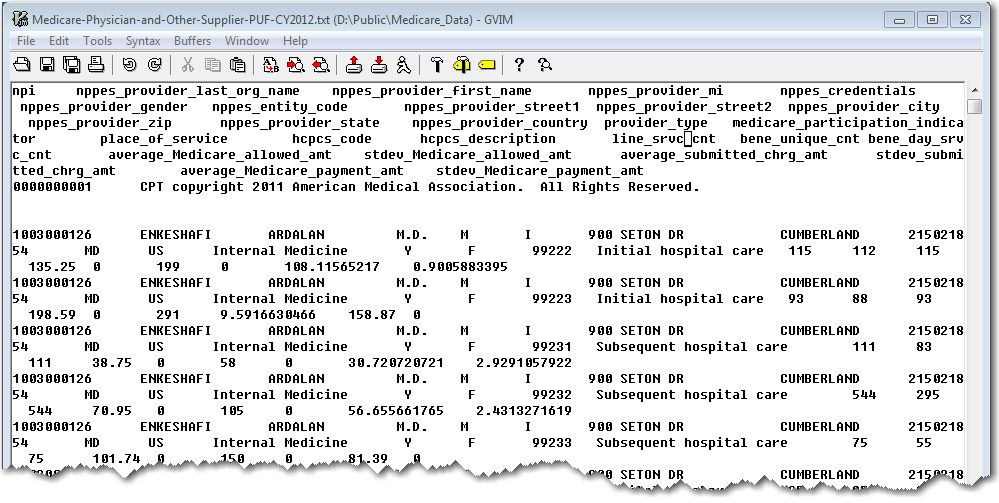The height and width of the screenshot is (503, 999).
Task: Place cursor on hcpcs_description header text
Action: click(x=487, y=139)
